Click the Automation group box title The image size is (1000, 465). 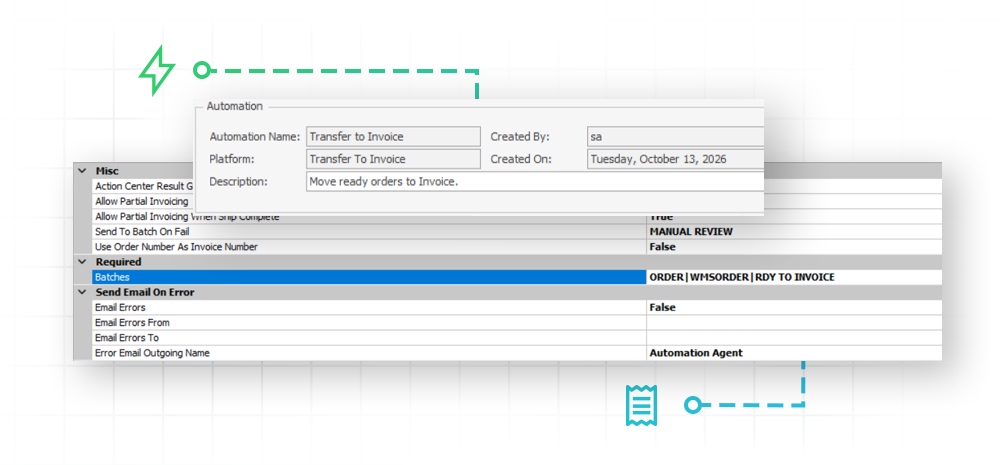235,106
